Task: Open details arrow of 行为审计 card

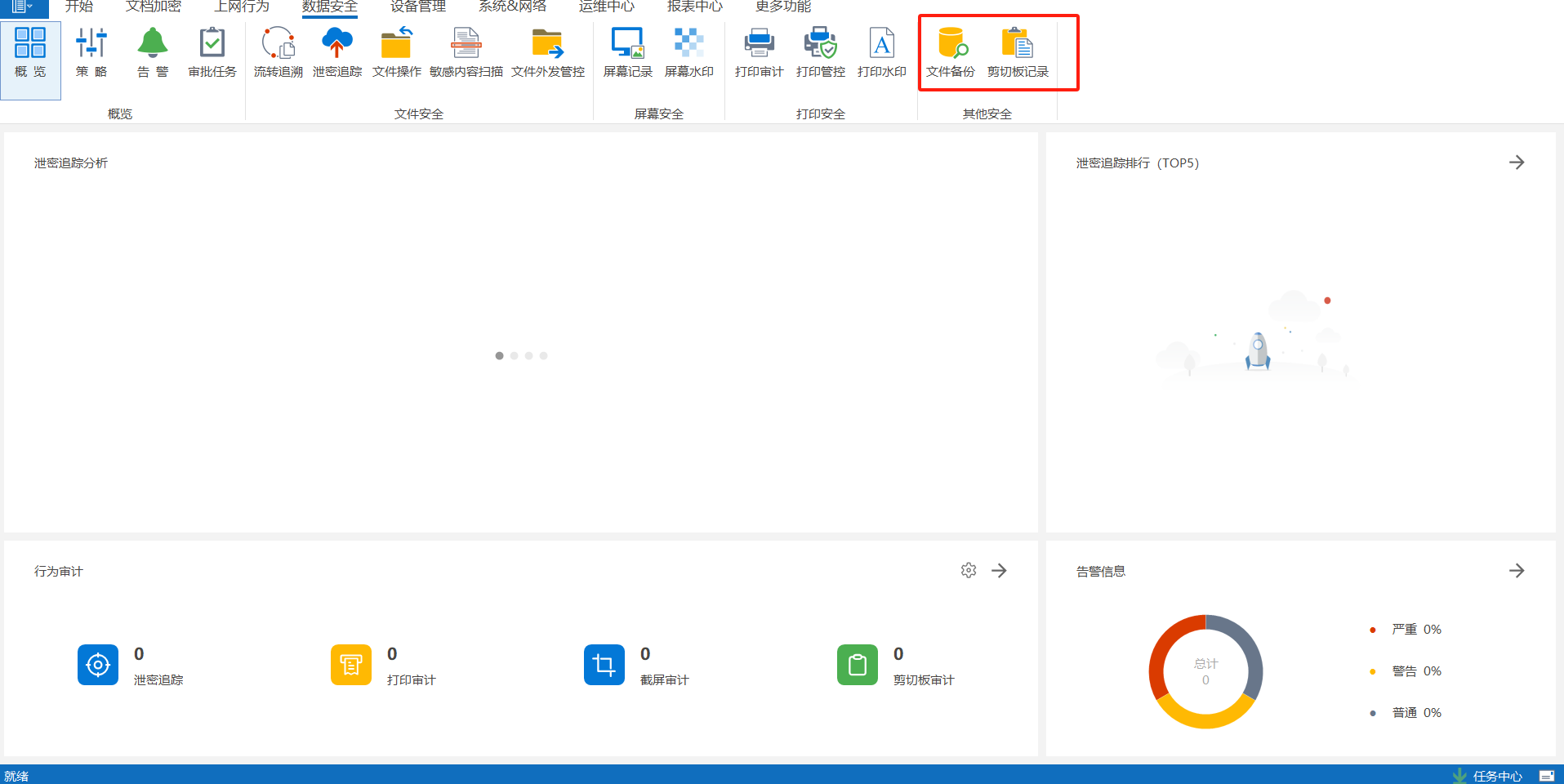Action: [999, 571]
